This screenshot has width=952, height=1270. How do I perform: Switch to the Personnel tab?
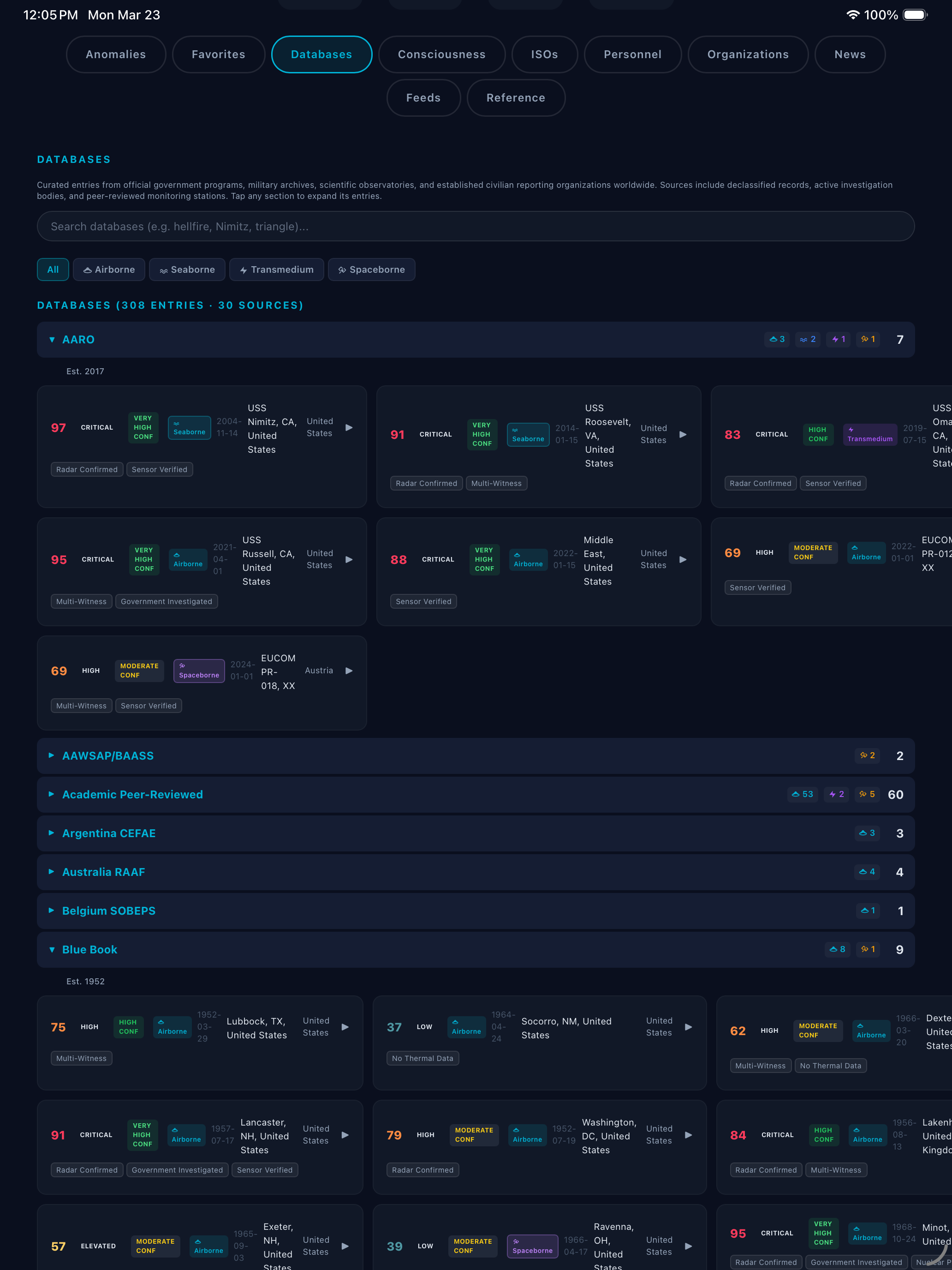pos(632,54)
